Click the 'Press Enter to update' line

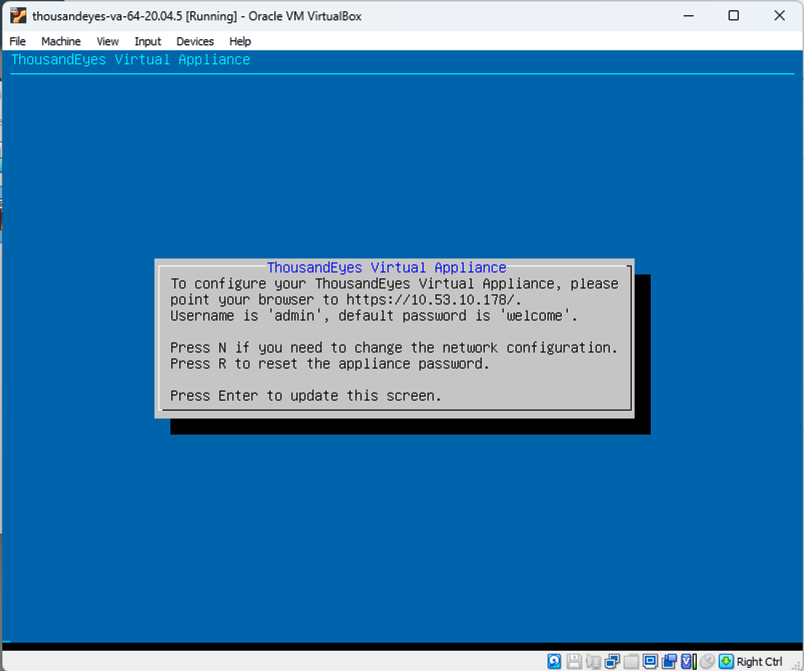(305, 395)
